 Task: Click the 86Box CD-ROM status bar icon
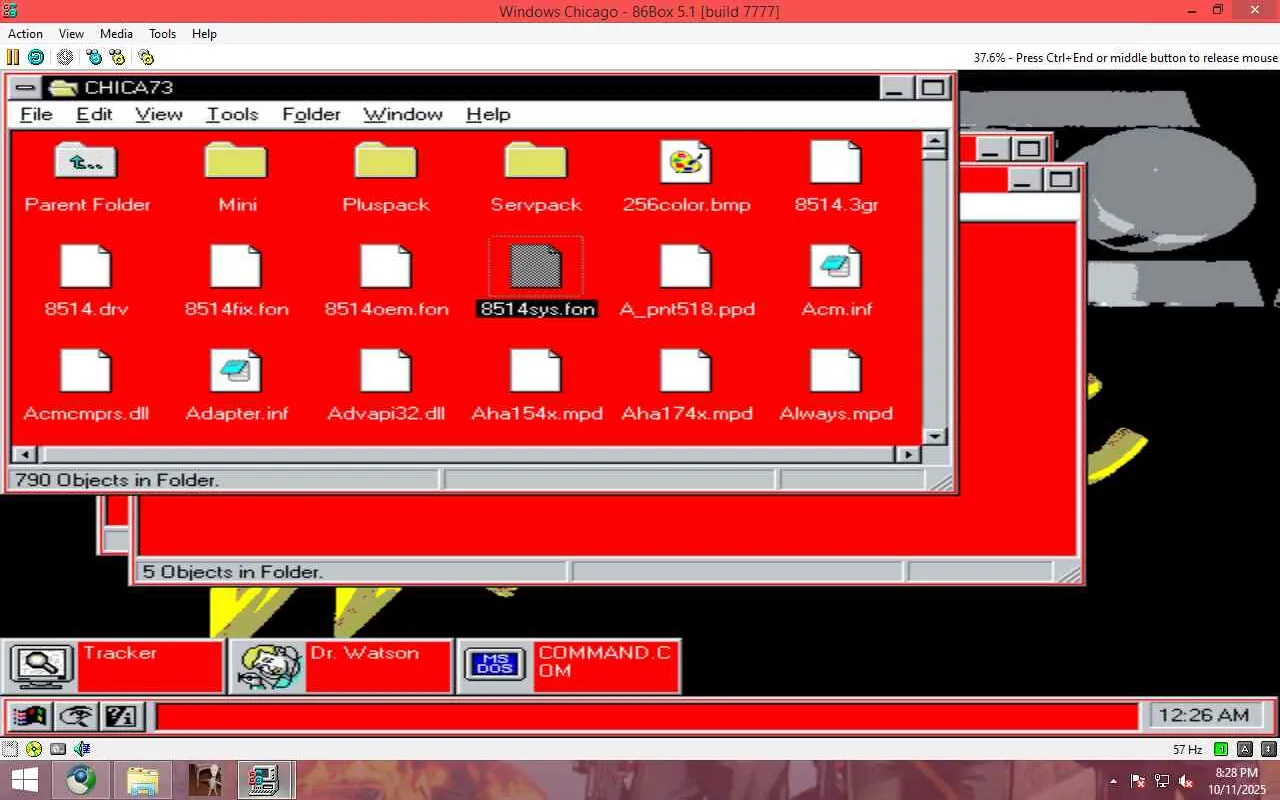tap(34, 748)
